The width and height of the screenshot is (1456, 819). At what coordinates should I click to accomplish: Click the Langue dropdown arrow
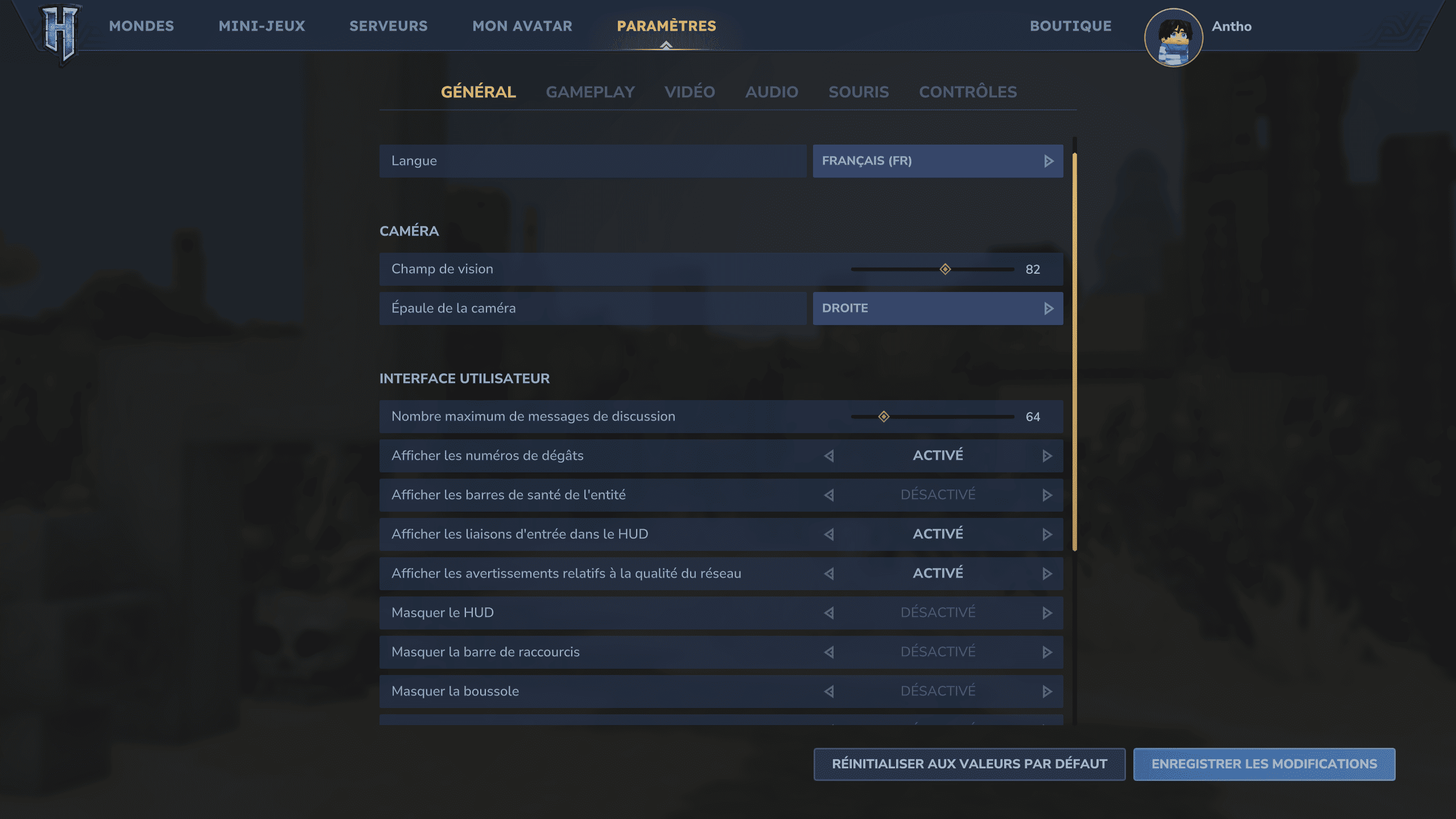pos(1048,161)
